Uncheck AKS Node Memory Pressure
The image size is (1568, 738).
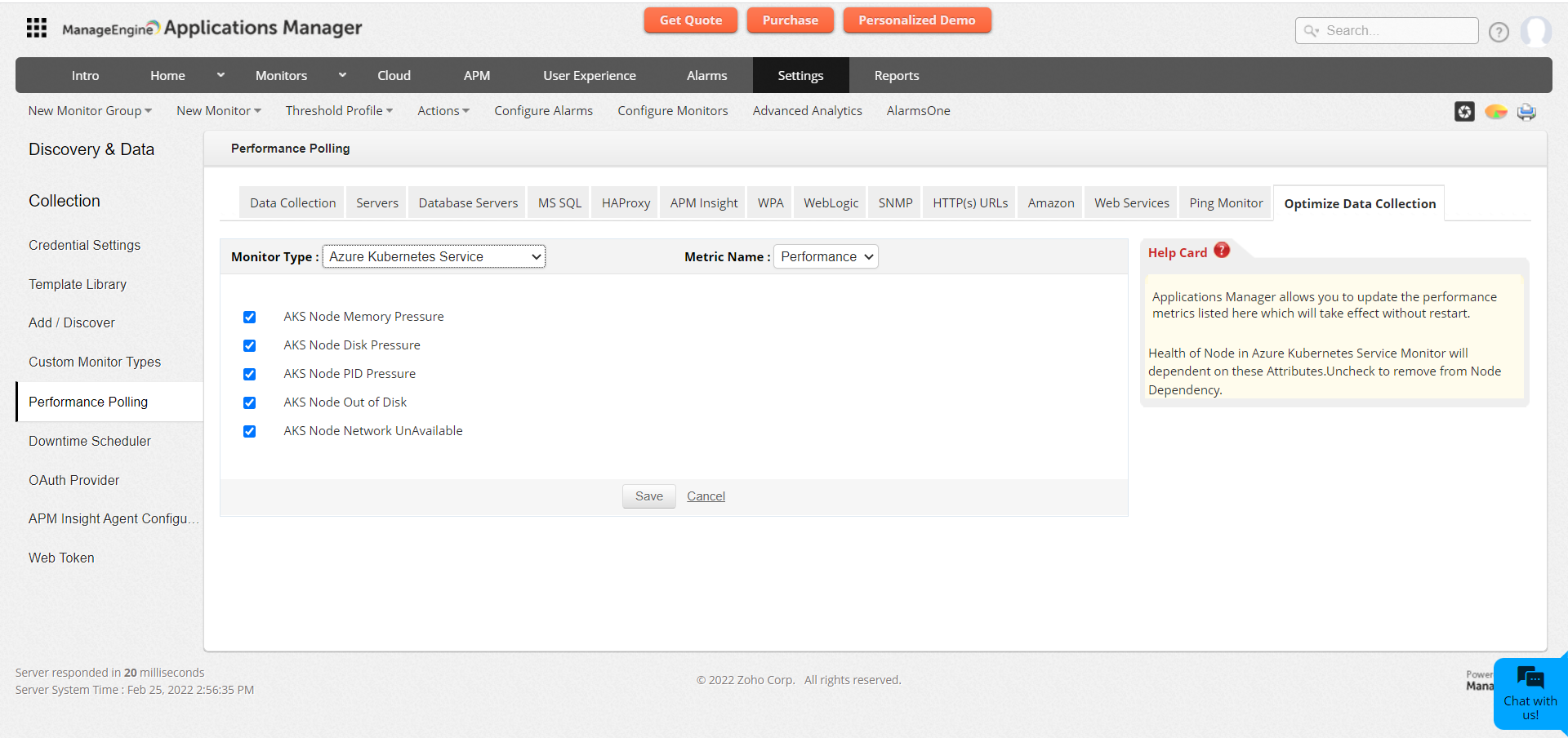tap(250, 318)
